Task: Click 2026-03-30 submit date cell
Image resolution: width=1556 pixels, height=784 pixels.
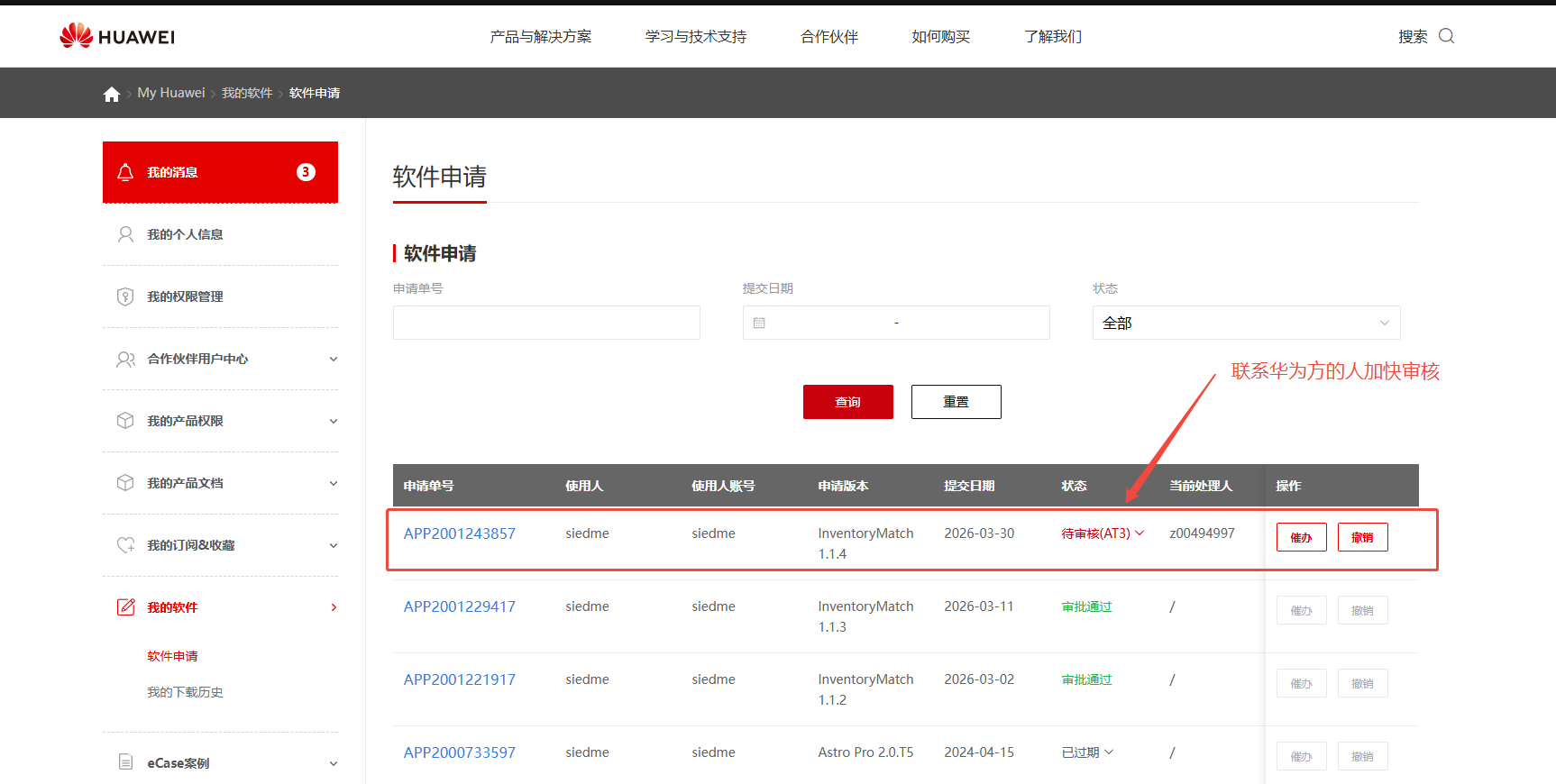Action: (979, 533)
